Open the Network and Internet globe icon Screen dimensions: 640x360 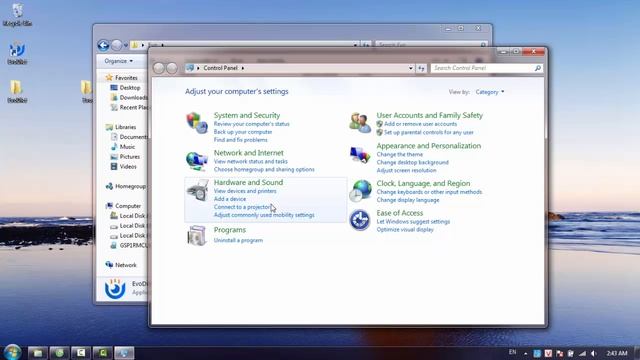[x=197, y=161]
